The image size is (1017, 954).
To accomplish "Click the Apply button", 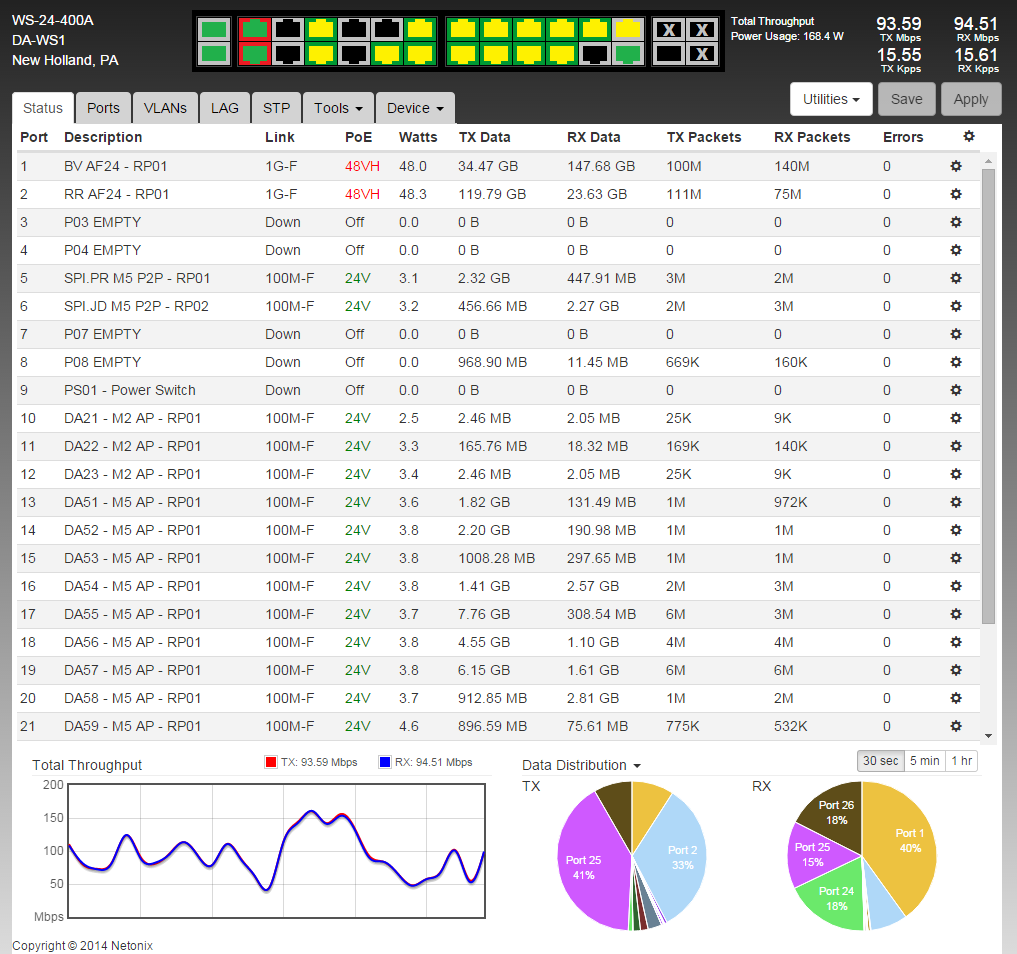I will [x=971, y=99].
